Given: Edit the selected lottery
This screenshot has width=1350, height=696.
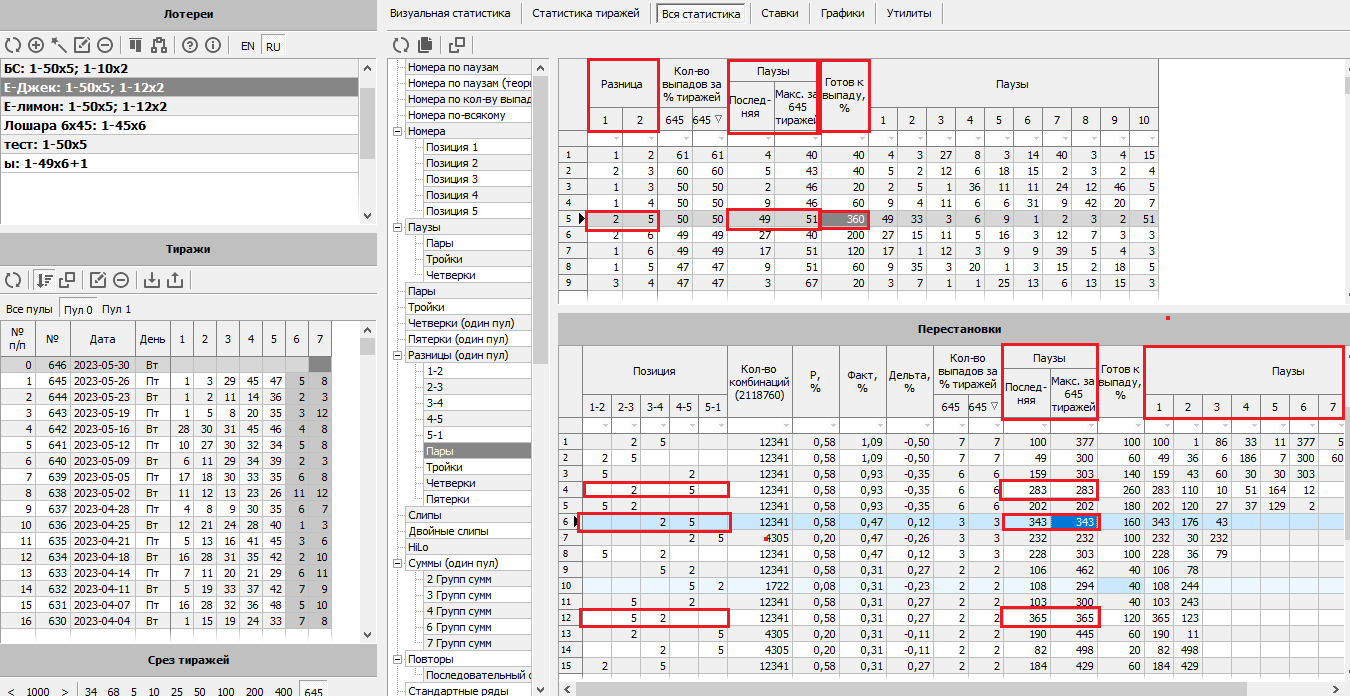Looking at the screenshot, I should [x=82, y=45].
